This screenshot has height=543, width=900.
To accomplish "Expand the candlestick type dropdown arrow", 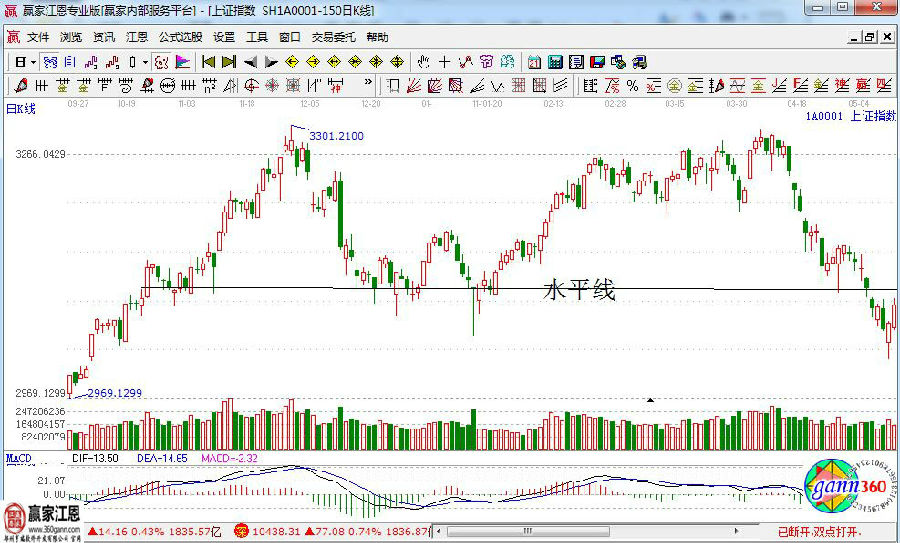I will click(x=145, y=62).
